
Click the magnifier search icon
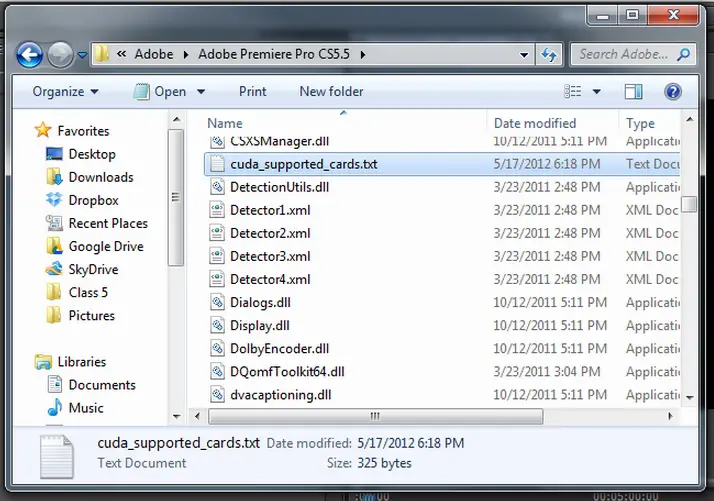683,55
